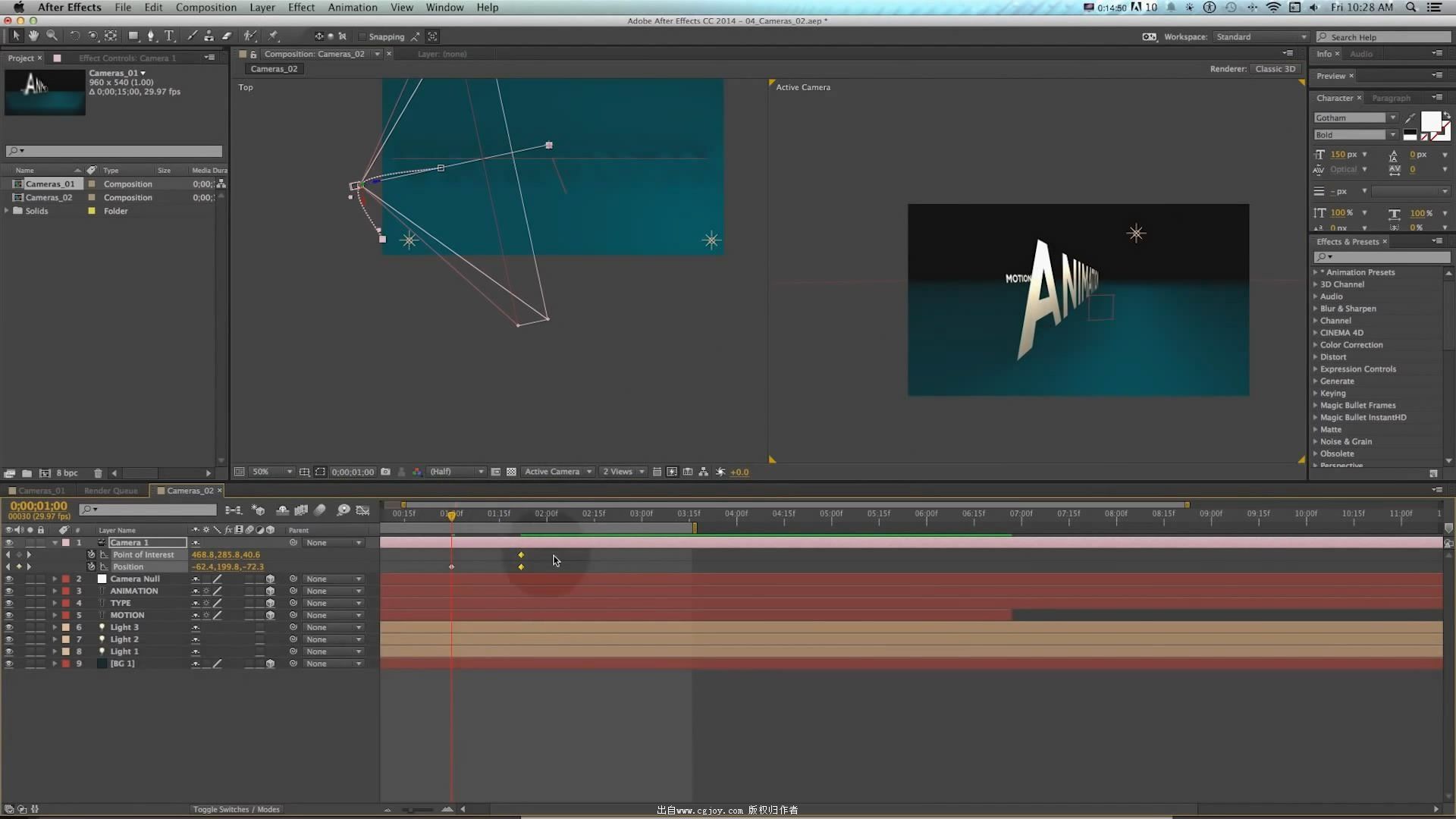Click the Draft 3D icon in timeline
1456x819 pixels.
(258, 510)
